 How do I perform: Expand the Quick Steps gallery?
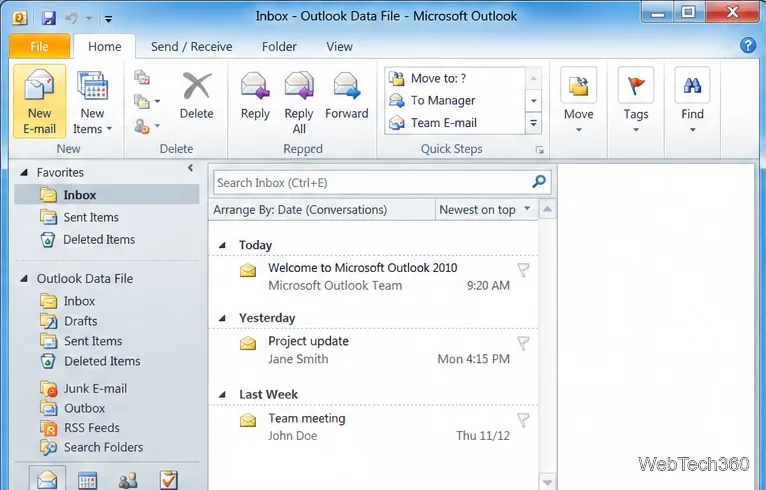[x=533, y=123]
